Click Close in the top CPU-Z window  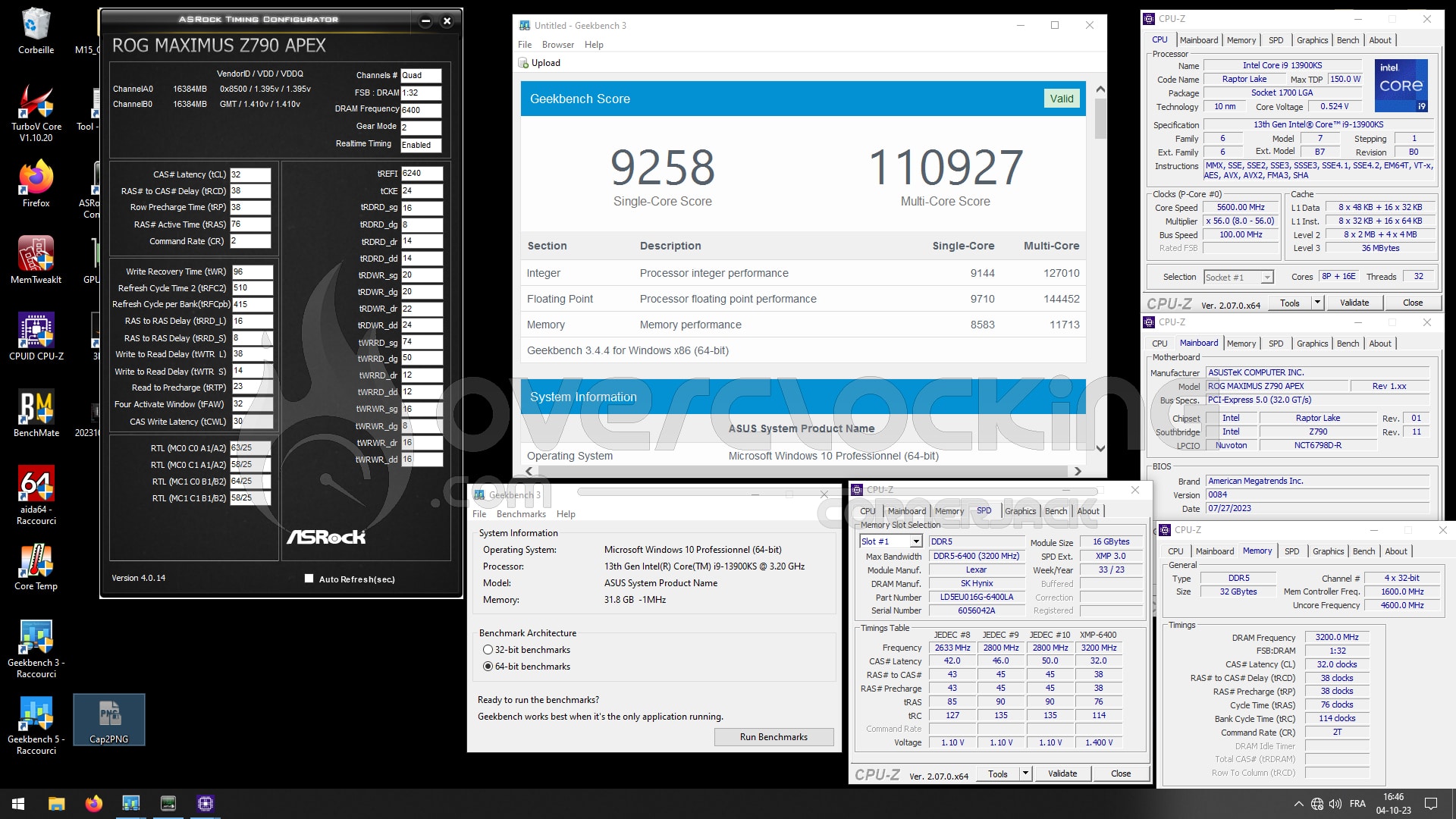(1413, 303)
